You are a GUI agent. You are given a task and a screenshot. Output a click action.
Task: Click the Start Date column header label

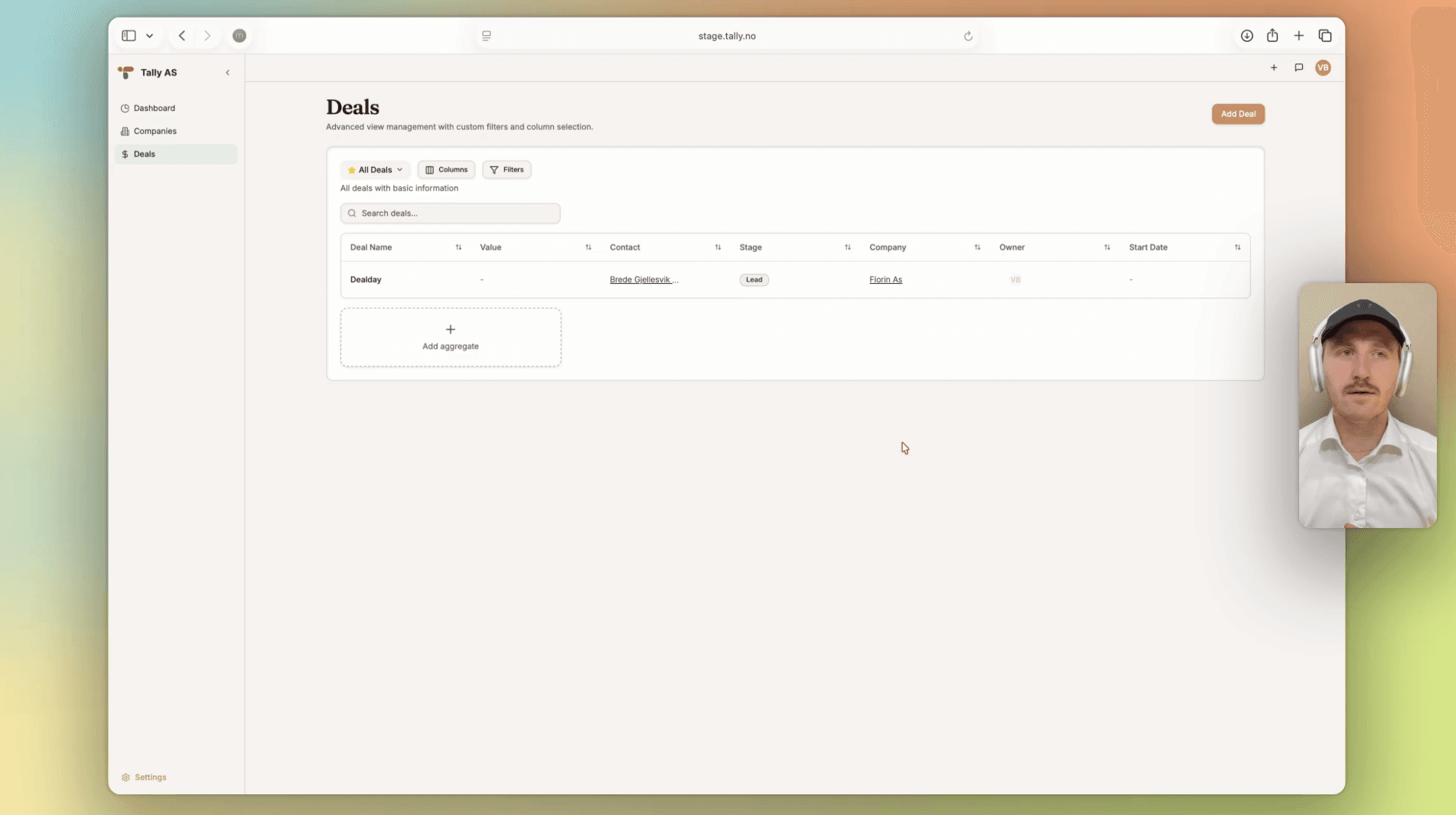pos(1148,247)
